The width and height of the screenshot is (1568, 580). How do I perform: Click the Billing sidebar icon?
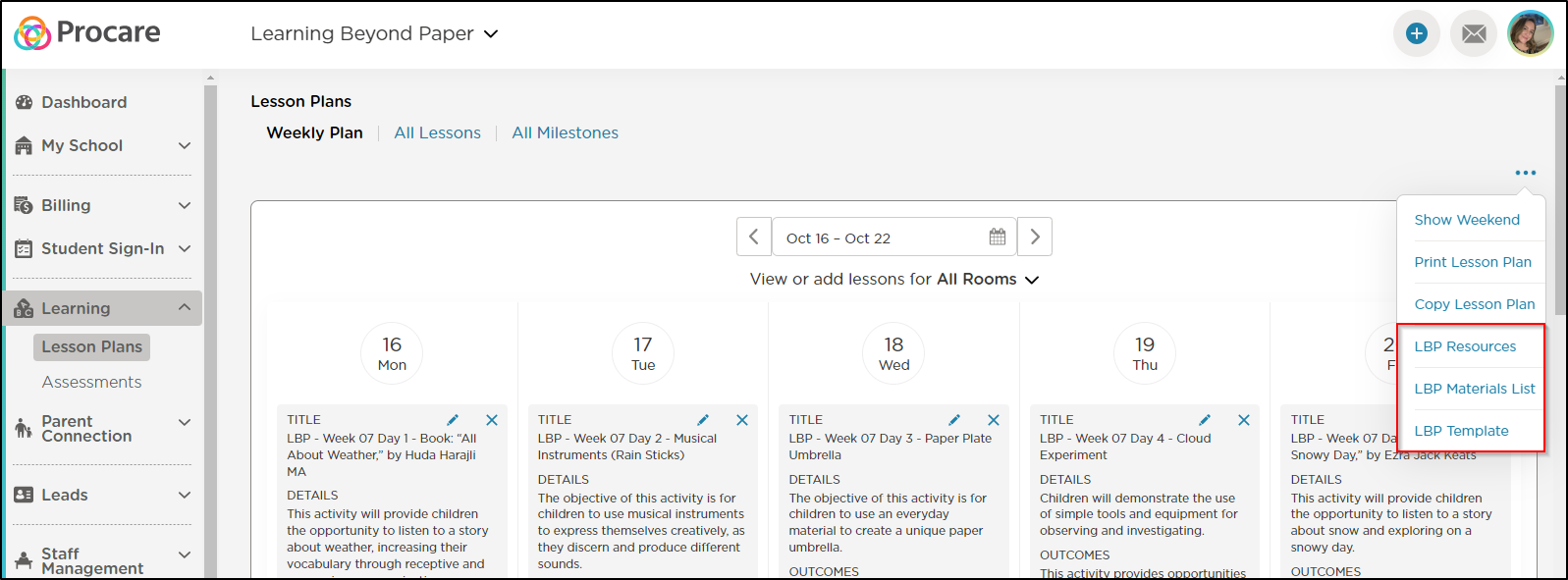click(24, 205)
